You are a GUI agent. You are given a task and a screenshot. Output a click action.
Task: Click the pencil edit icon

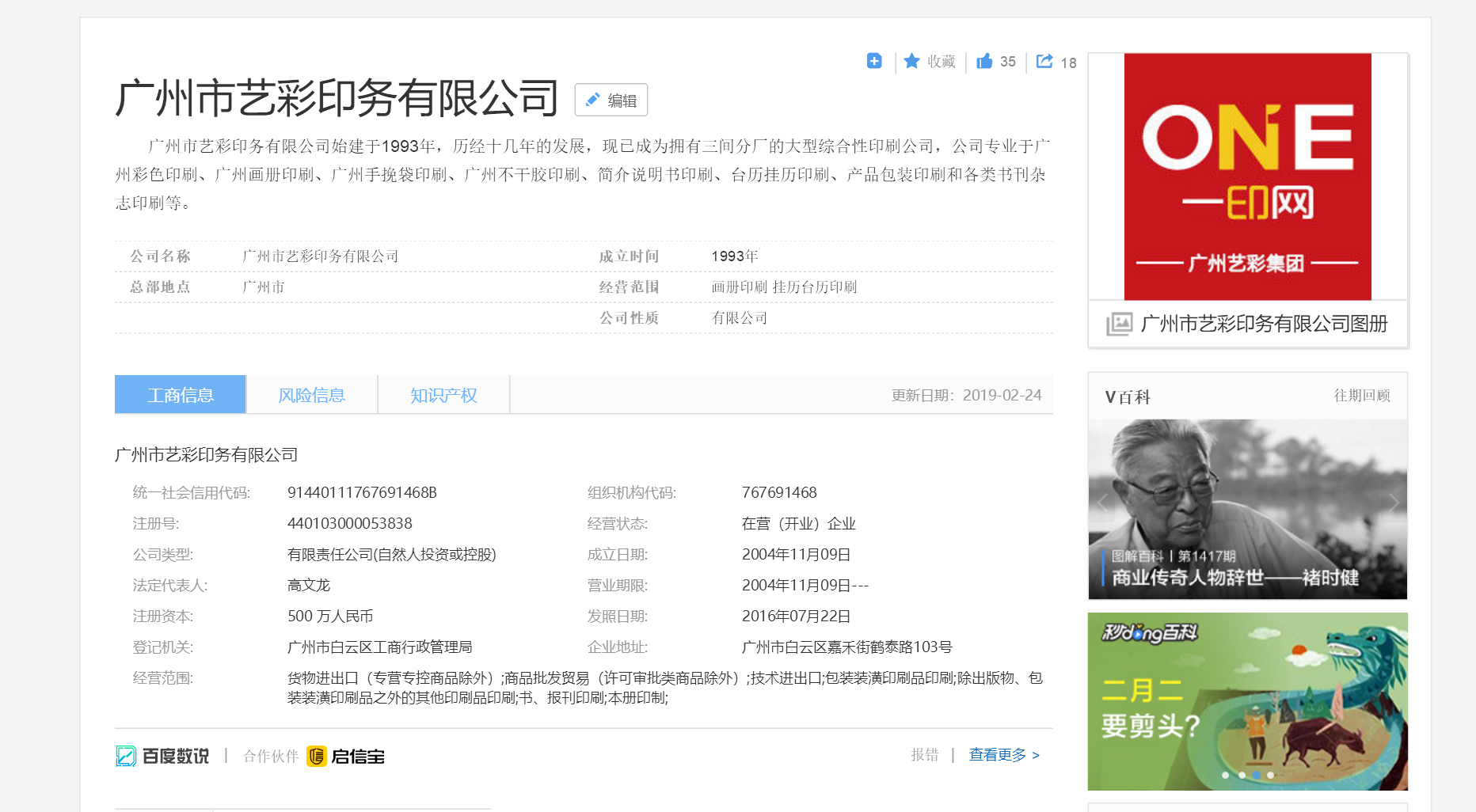click(x=592, y=100)
